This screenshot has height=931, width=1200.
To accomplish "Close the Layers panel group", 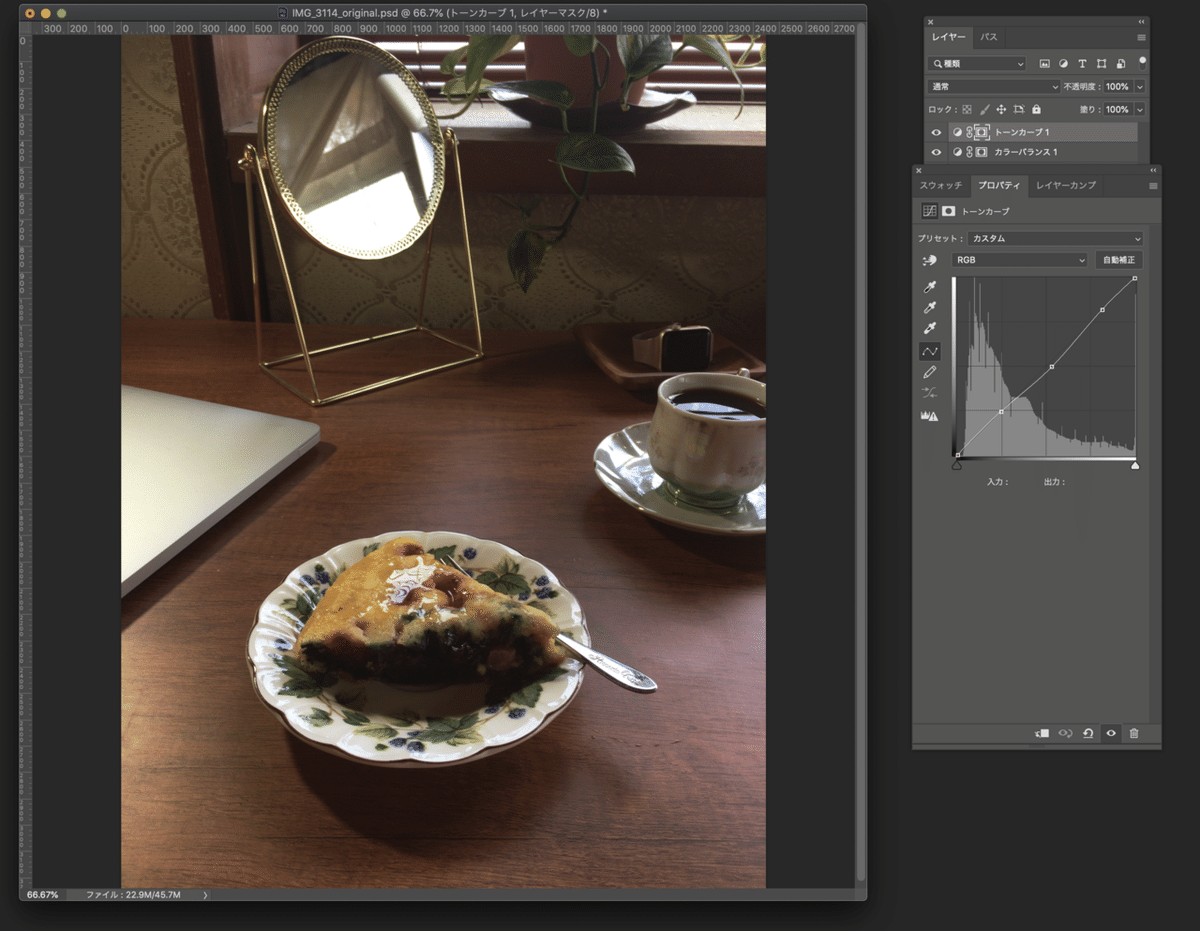I will tap(930, 21).
